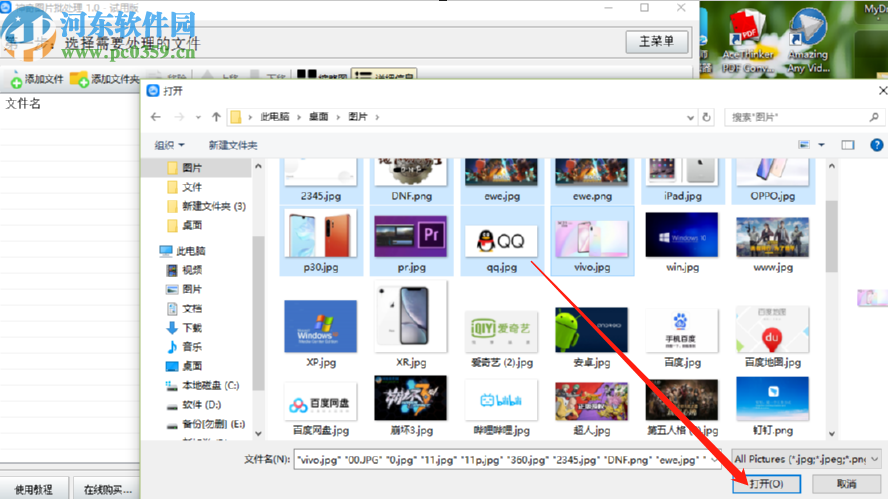The height and width of the screenshot is (499, 888).
Task: Click 在线购买 button in main window
Action: [x=108, y=489]
